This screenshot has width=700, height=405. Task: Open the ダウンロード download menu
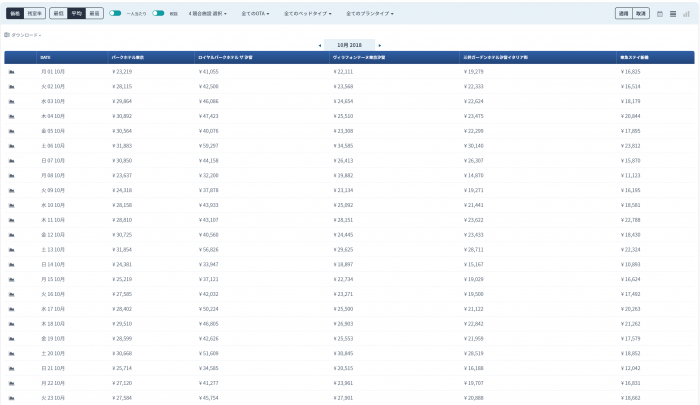click(x=23, y=35)
